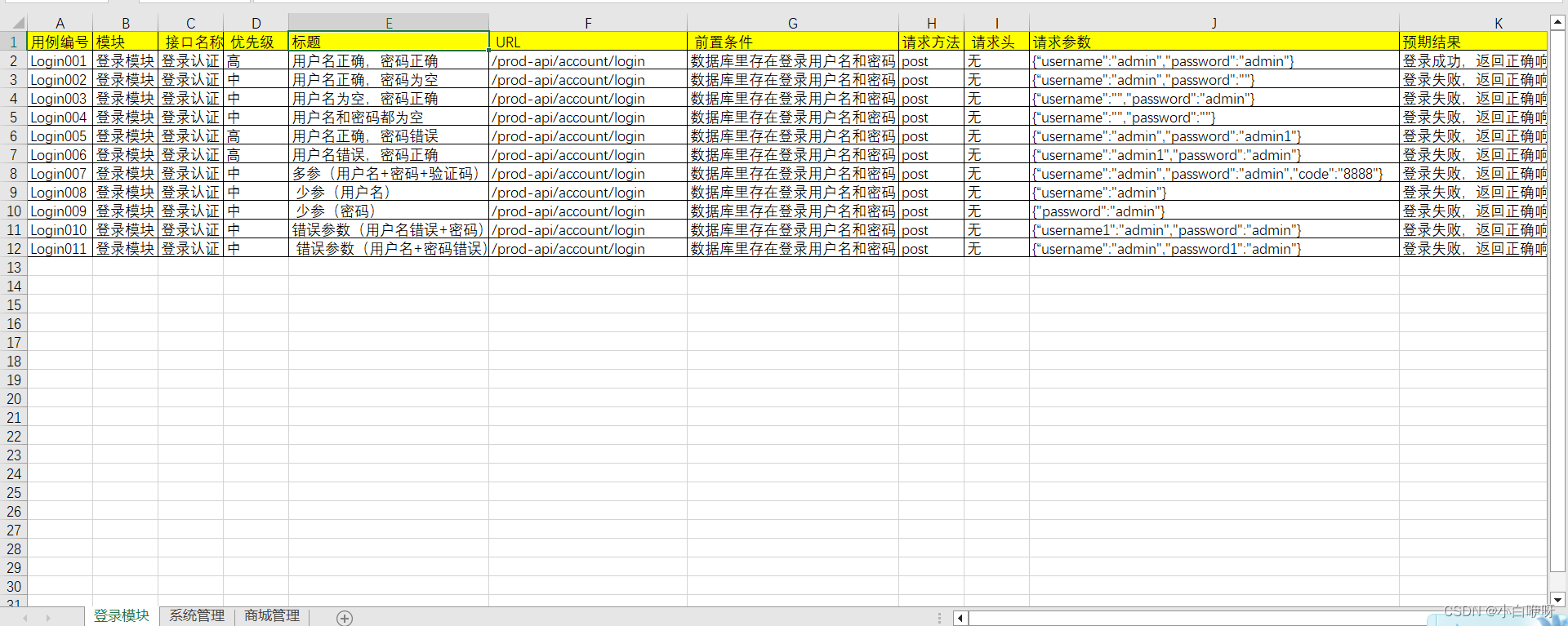This screenshot has width=1568, height=626.
Task: Select row 30 header
Action: [x=14, y=586]
